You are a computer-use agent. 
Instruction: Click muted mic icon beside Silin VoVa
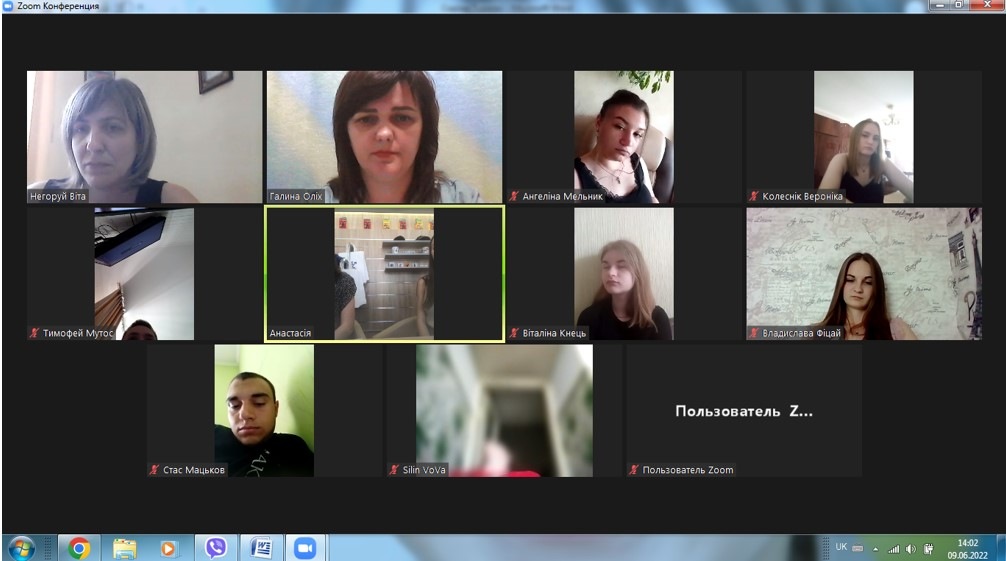(x=395, y=470)
